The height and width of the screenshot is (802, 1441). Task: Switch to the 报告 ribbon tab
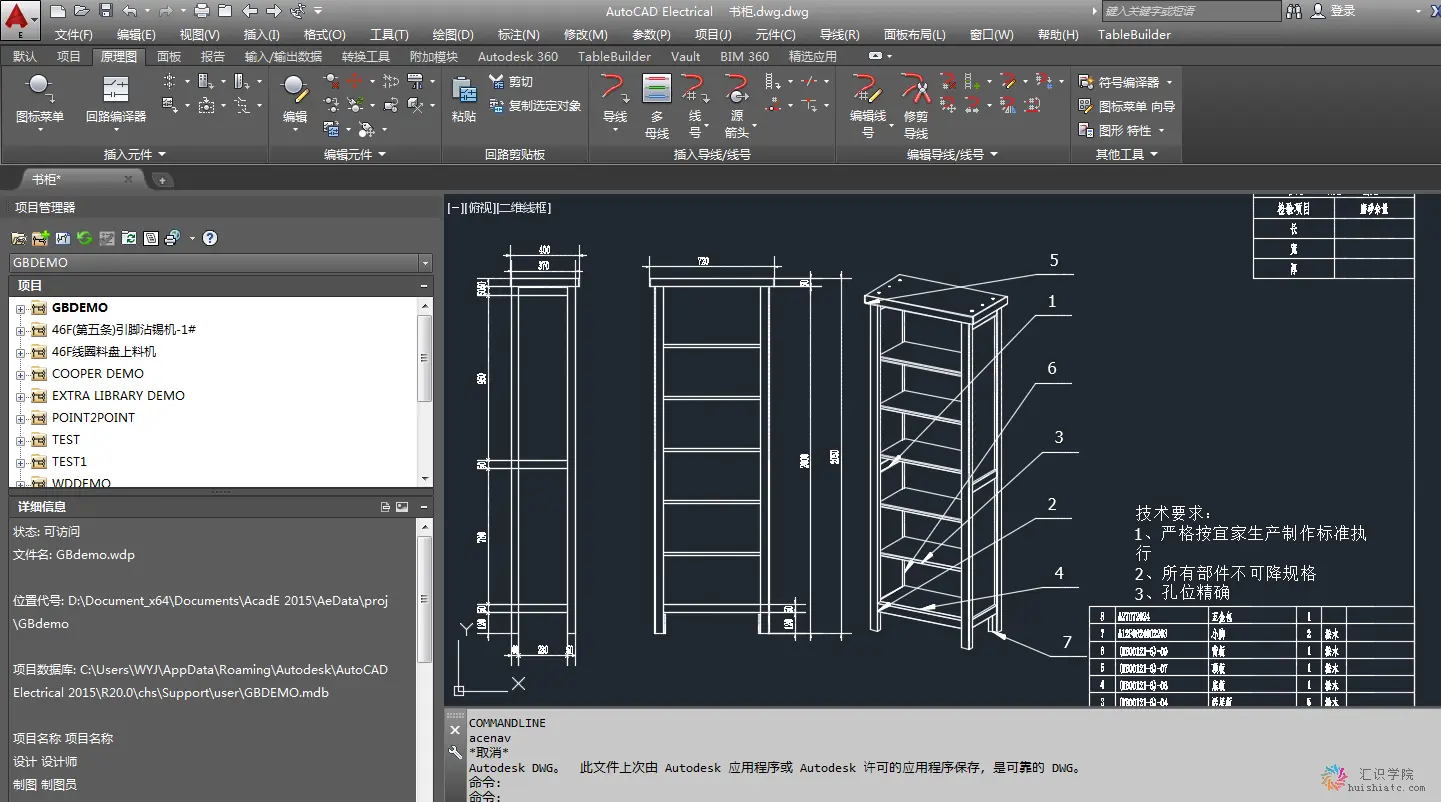click(213, 57)
